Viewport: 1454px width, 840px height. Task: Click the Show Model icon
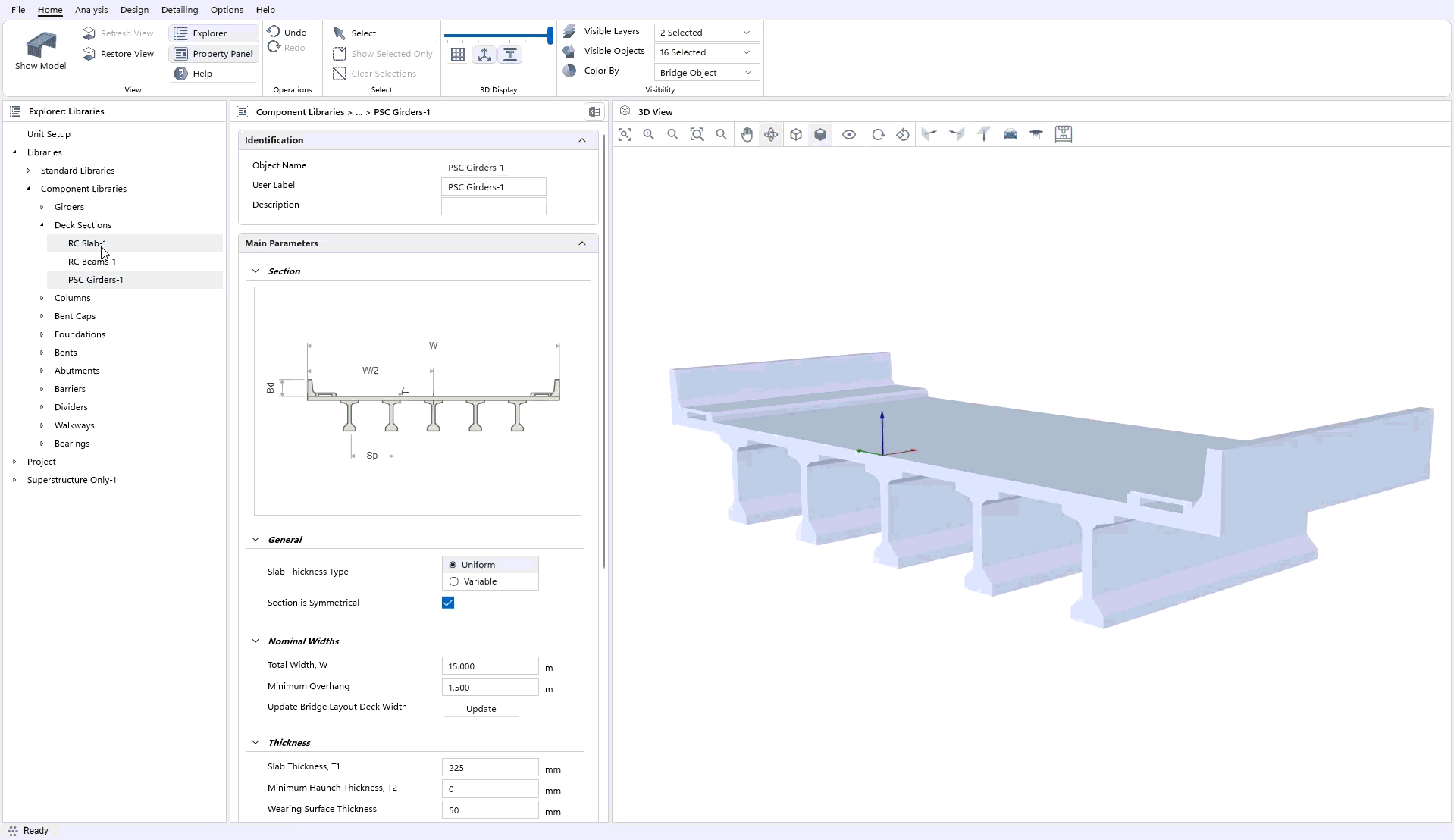tap(41, 46)
